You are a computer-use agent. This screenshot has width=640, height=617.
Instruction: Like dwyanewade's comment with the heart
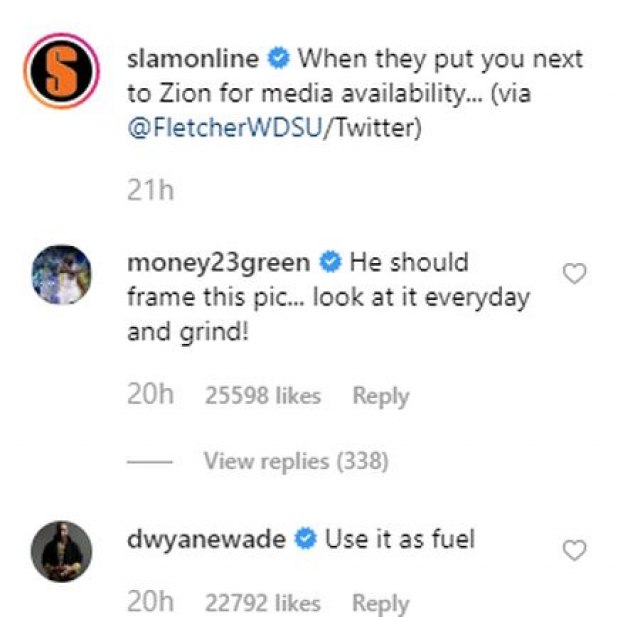575,550
